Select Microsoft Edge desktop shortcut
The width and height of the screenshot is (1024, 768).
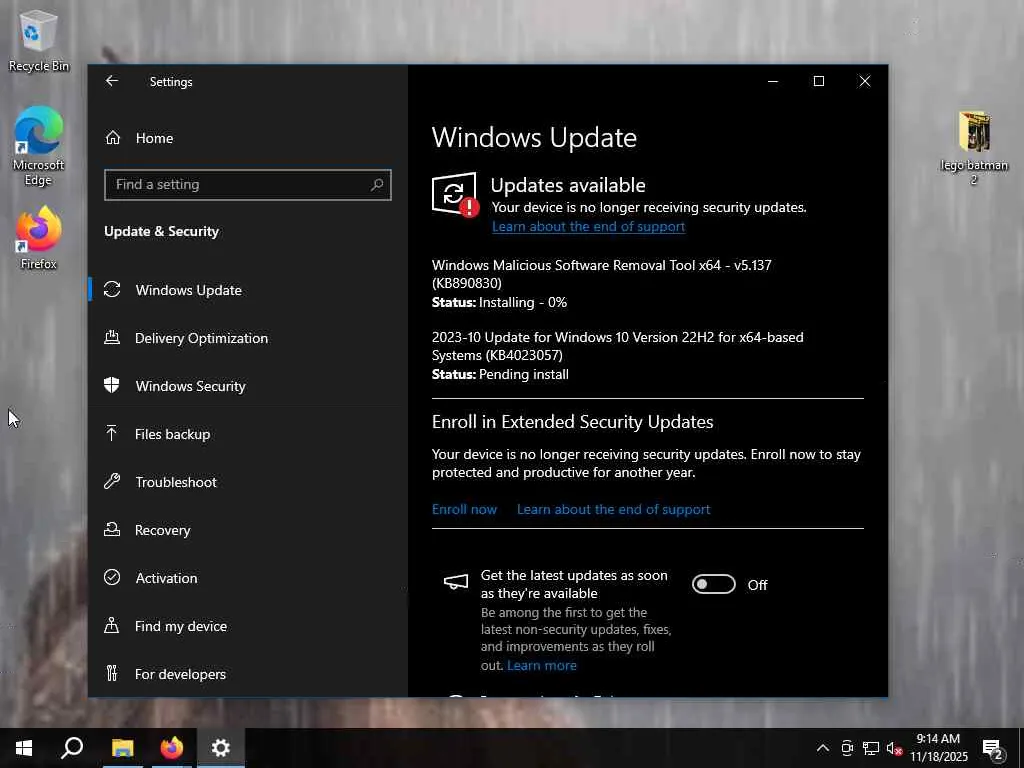click(39, 146)
